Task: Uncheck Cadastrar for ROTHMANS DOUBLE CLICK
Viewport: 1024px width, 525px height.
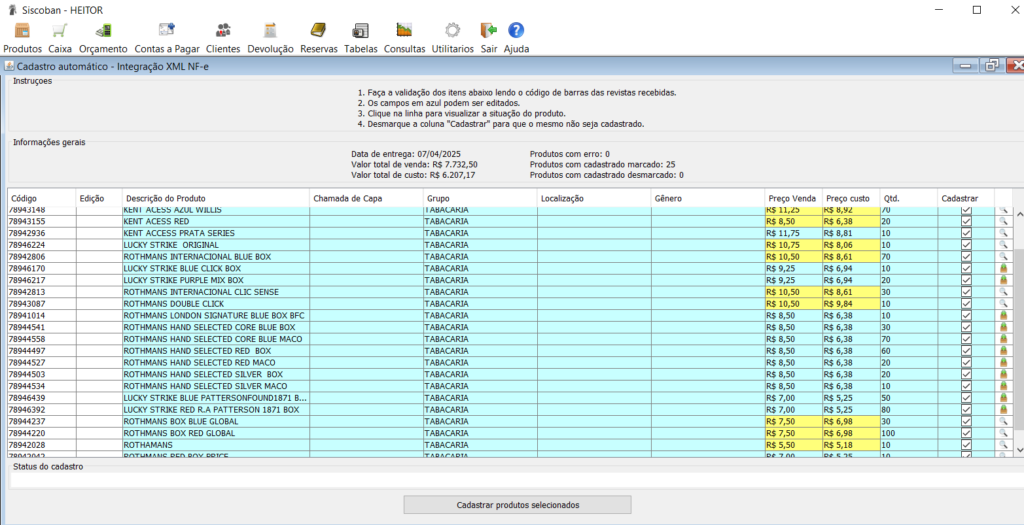Action: [966, 304]
